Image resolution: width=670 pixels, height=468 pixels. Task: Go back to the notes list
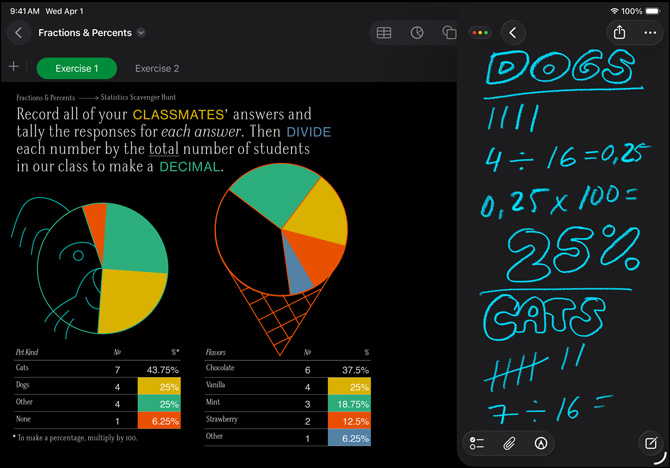[x=513, y=33]
